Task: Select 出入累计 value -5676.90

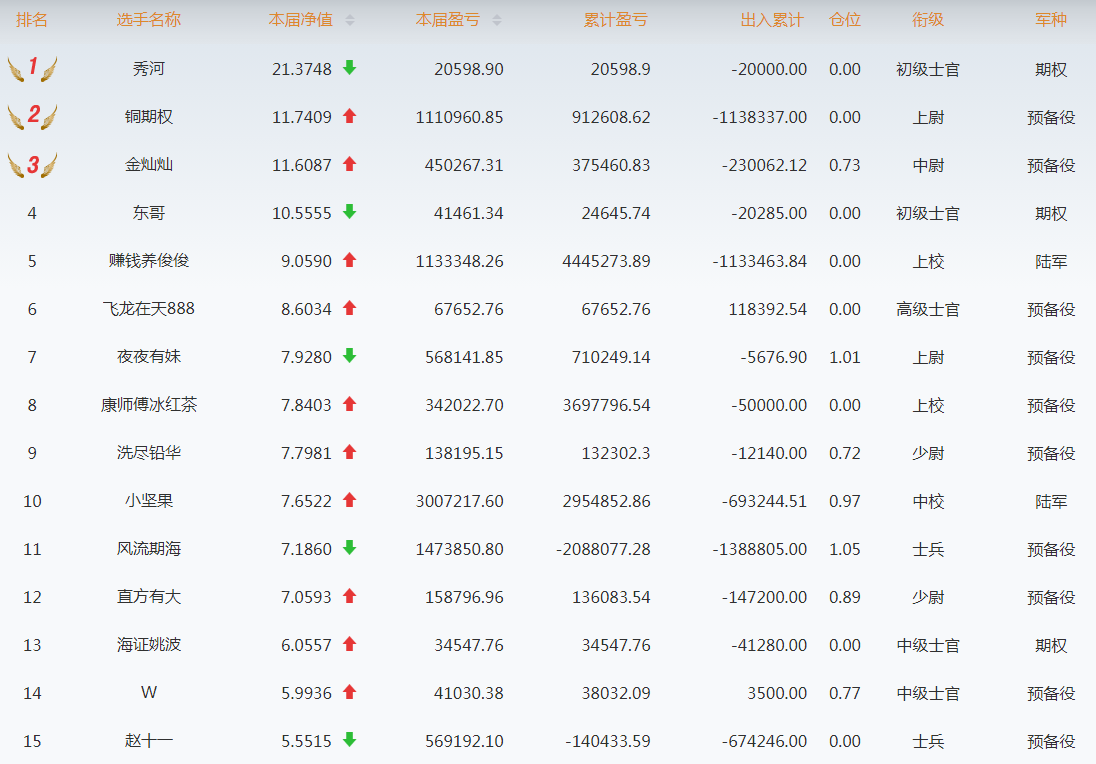Action: coord(774,357)
